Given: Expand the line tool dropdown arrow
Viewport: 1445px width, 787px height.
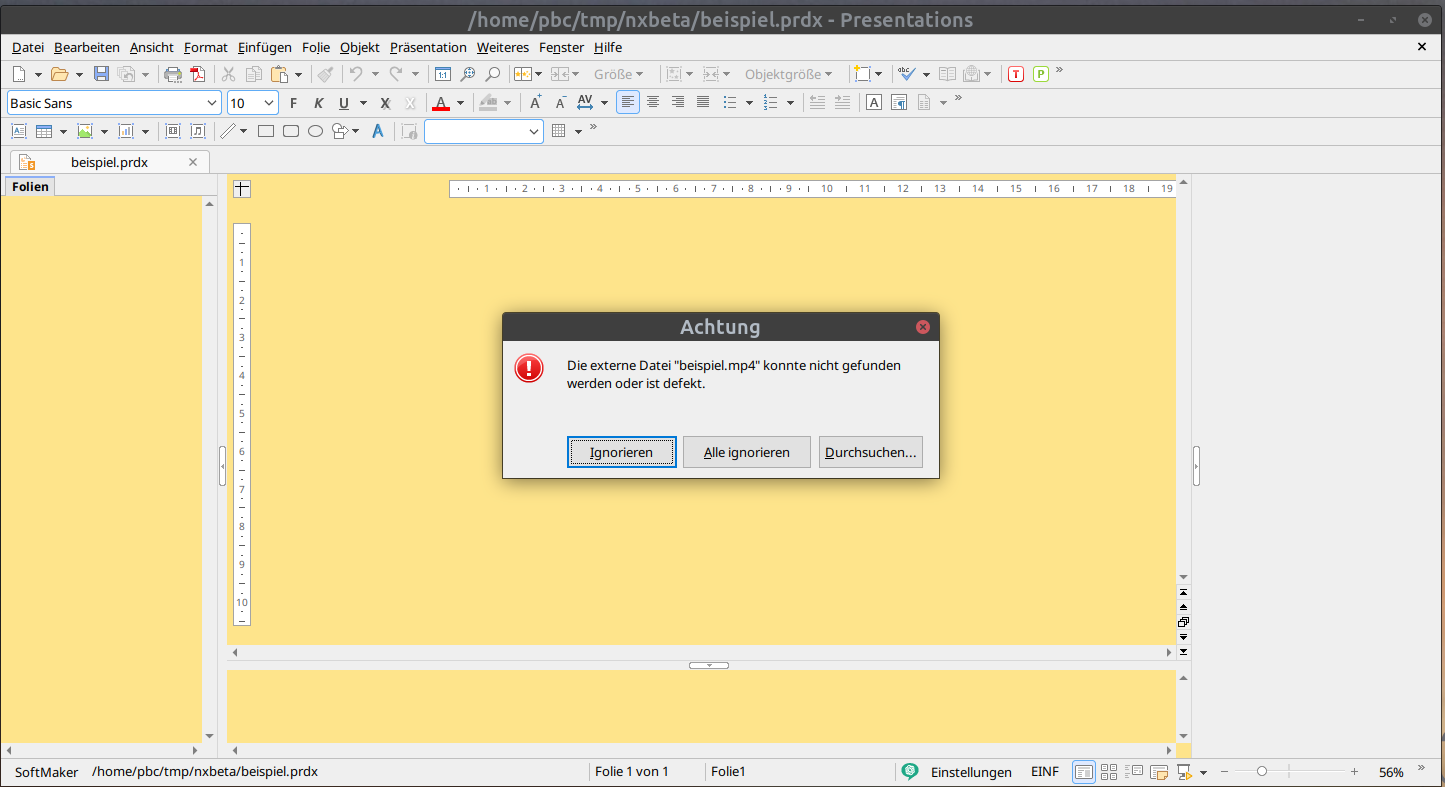Looking at the screenshot, I should click(244, 131).
